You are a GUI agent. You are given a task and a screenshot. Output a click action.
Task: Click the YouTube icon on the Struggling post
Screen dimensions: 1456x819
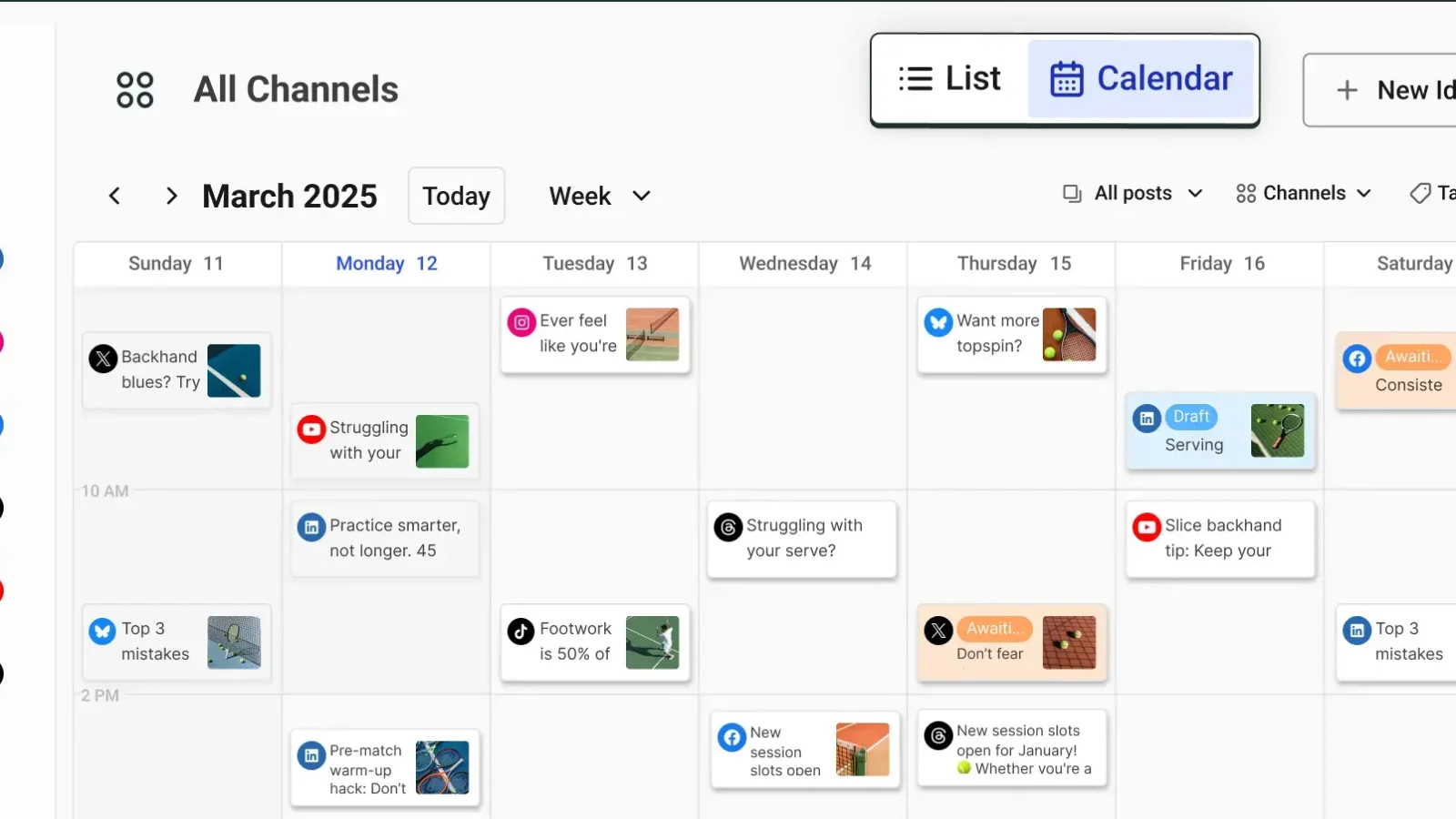(x=311, y=429)
